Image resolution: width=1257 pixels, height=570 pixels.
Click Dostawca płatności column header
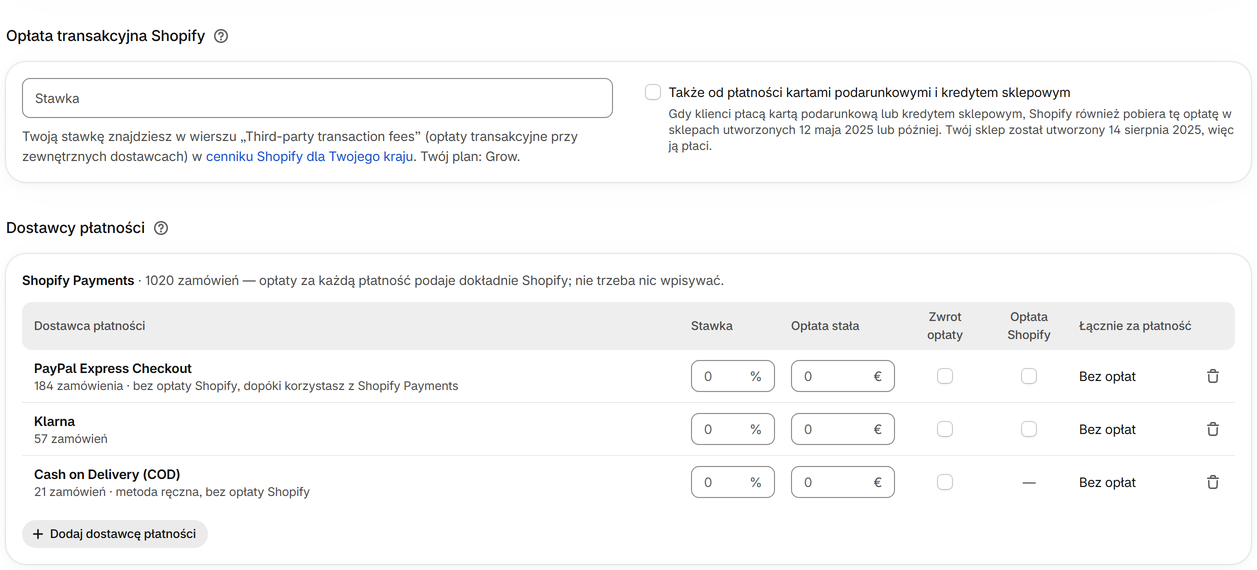pyautogui.click(x=90, y=326)
